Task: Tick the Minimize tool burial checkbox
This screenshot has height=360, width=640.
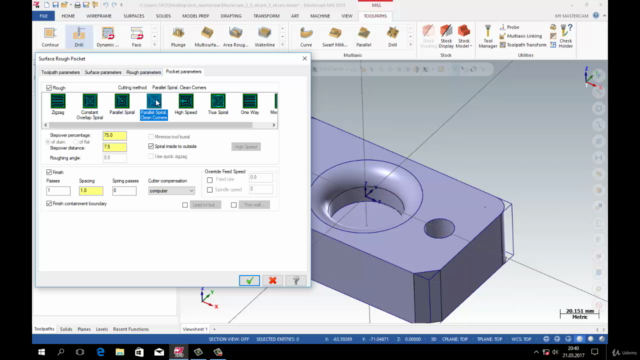Action: [151, 137]
